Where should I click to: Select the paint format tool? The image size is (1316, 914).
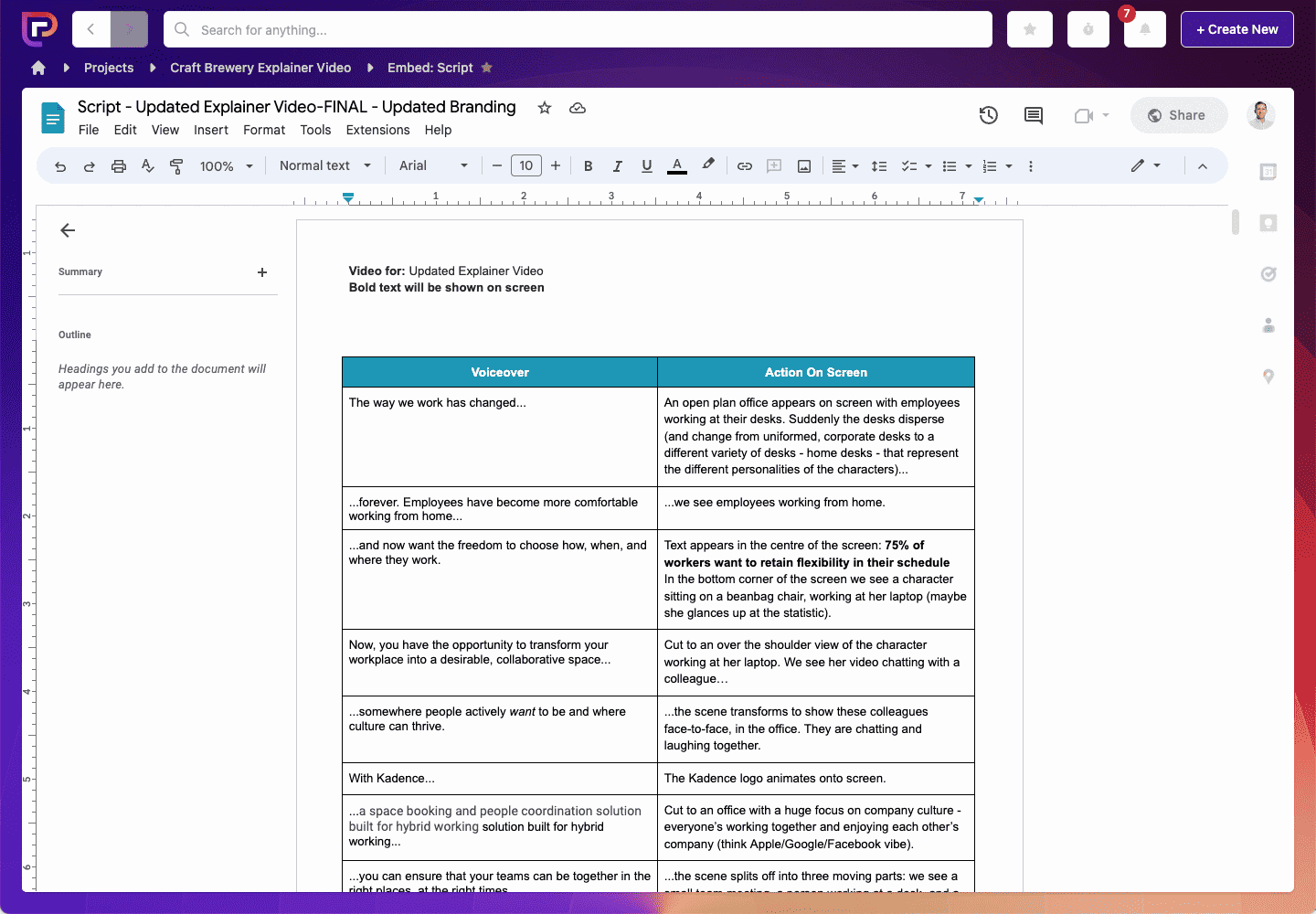pos(176,166)
